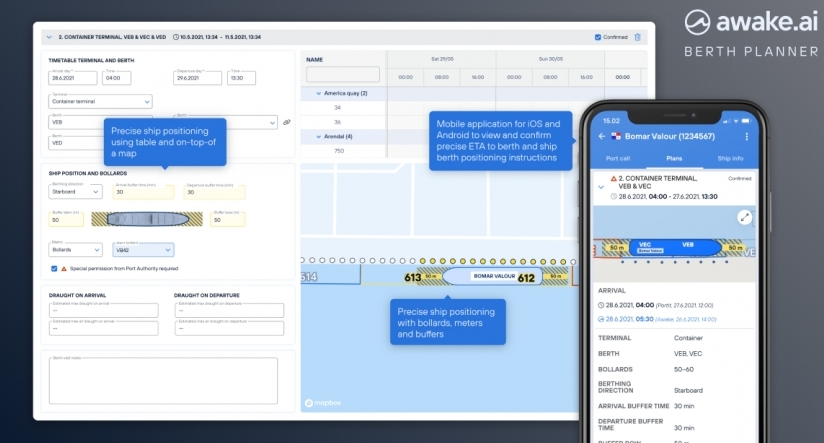This screenshot has height=443, width=824.
Task: Click the clock icon next to 10.5.2021 date range
Action: 176,37
